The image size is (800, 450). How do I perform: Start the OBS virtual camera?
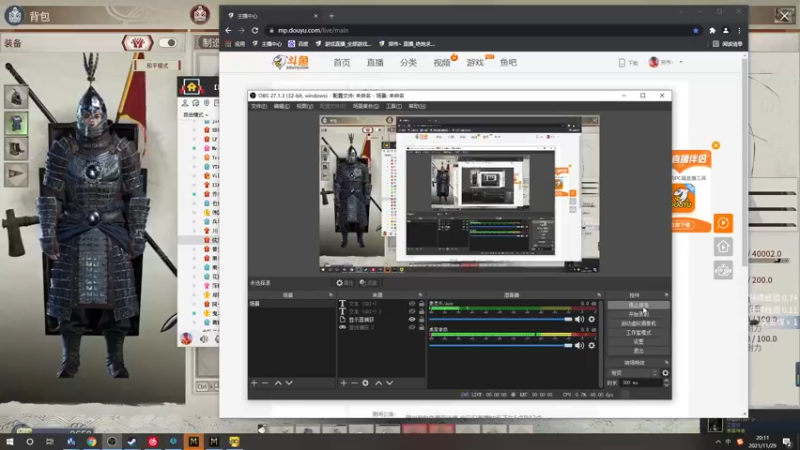[638, 323]
